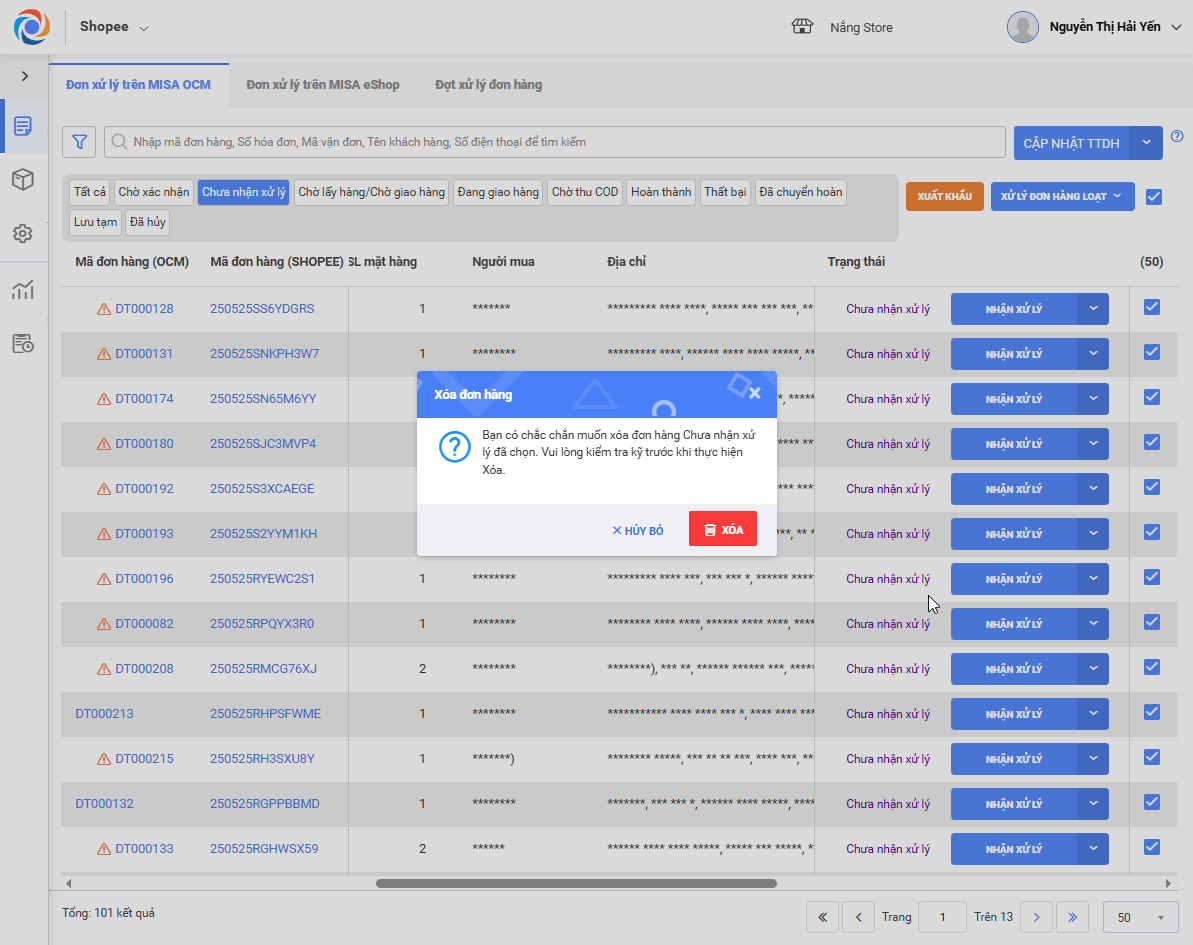Open the page size 50 dropdown
The image size is (1193, 945).
pyautogui.click(x=1140, y=917)
